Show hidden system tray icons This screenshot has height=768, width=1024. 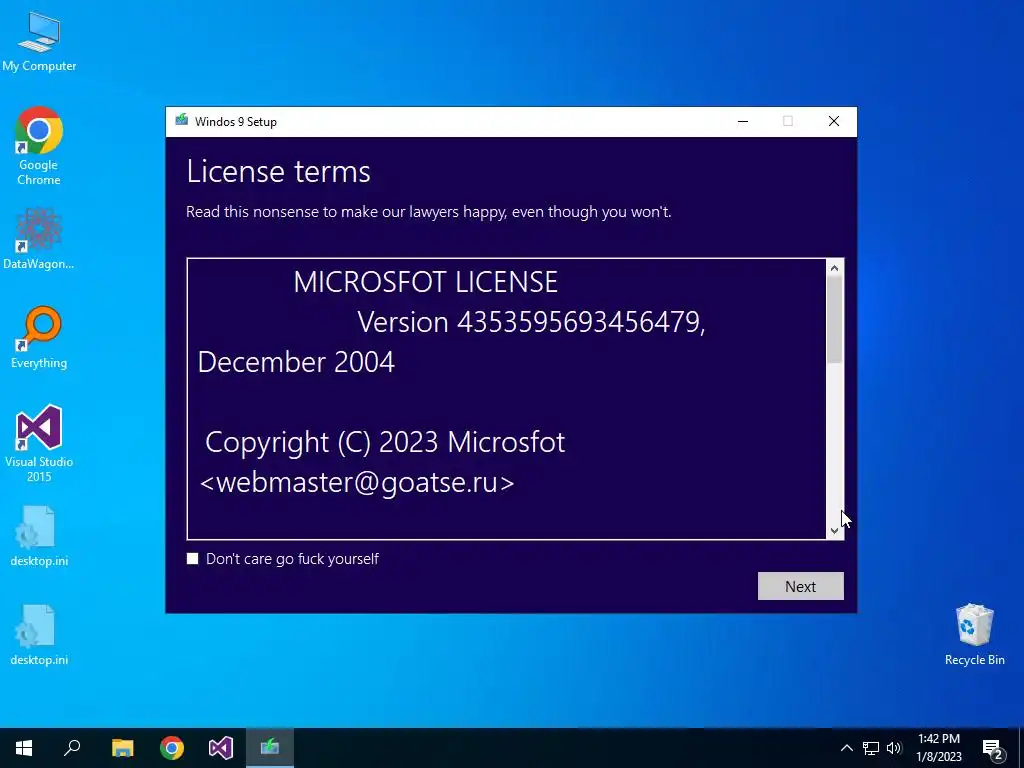(x=846, y=748)
